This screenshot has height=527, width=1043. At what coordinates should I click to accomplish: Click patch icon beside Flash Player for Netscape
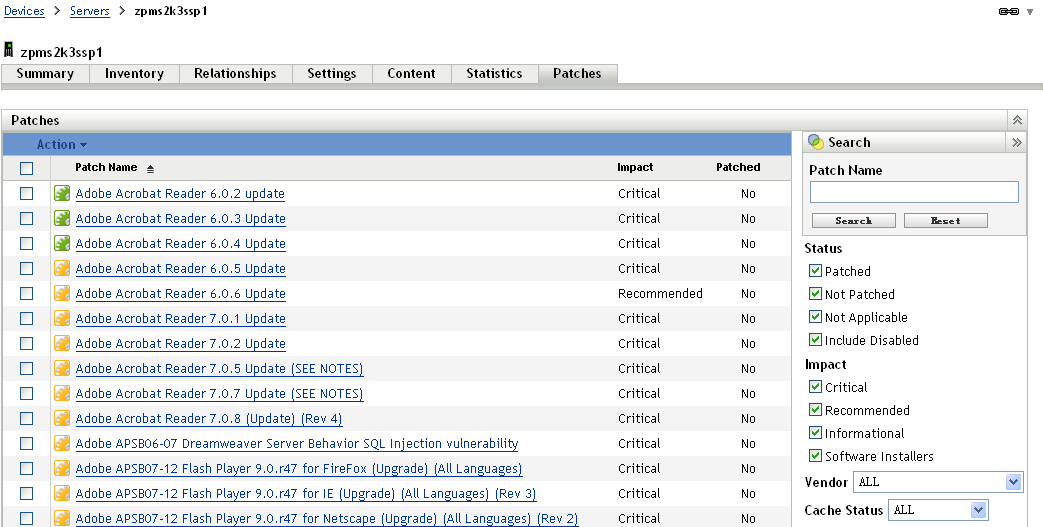[62, 518]
